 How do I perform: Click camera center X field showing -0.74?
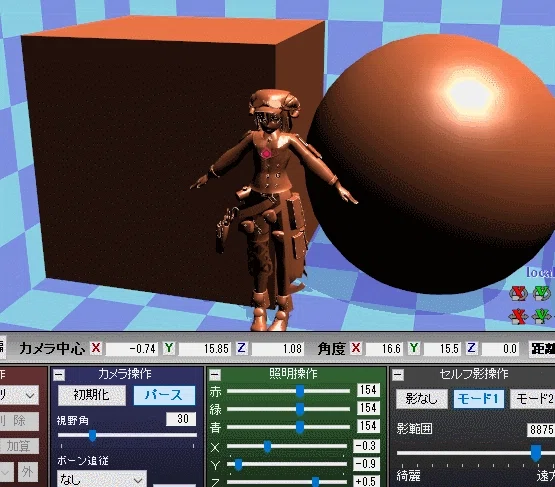(132, 349)
